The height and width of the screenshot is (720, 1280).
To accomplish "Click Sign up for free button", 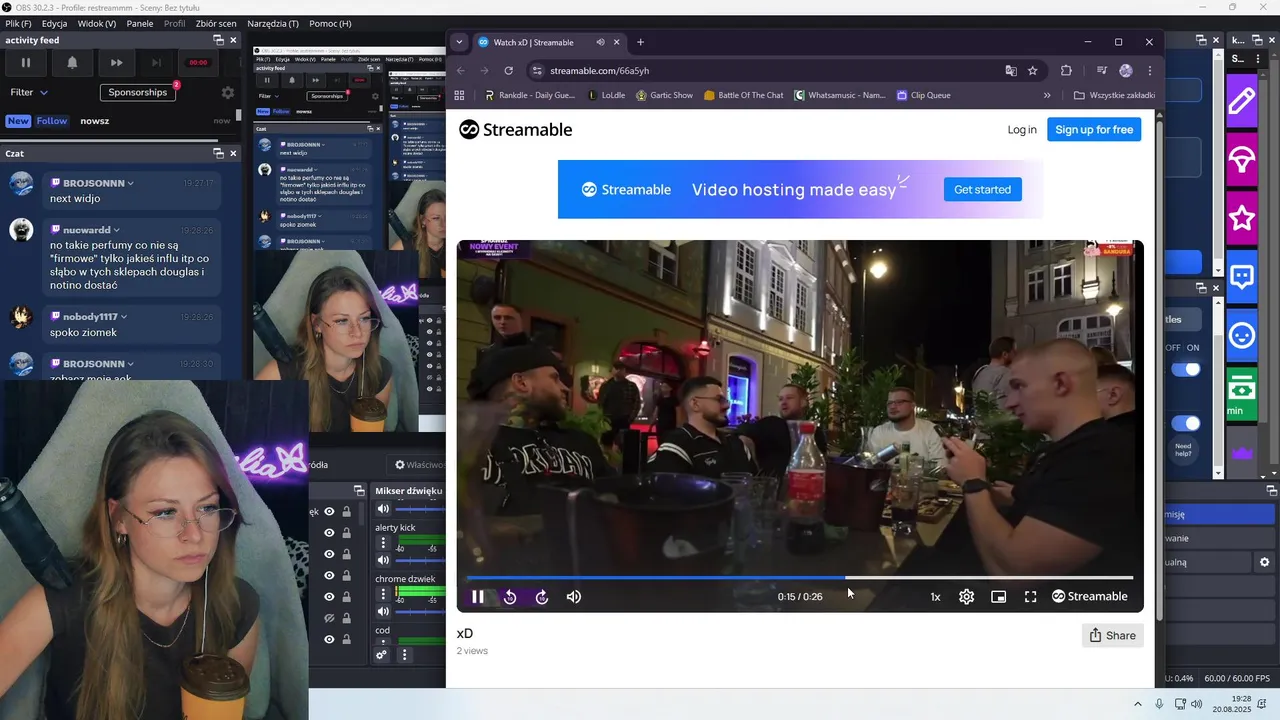I will 1094,129.
